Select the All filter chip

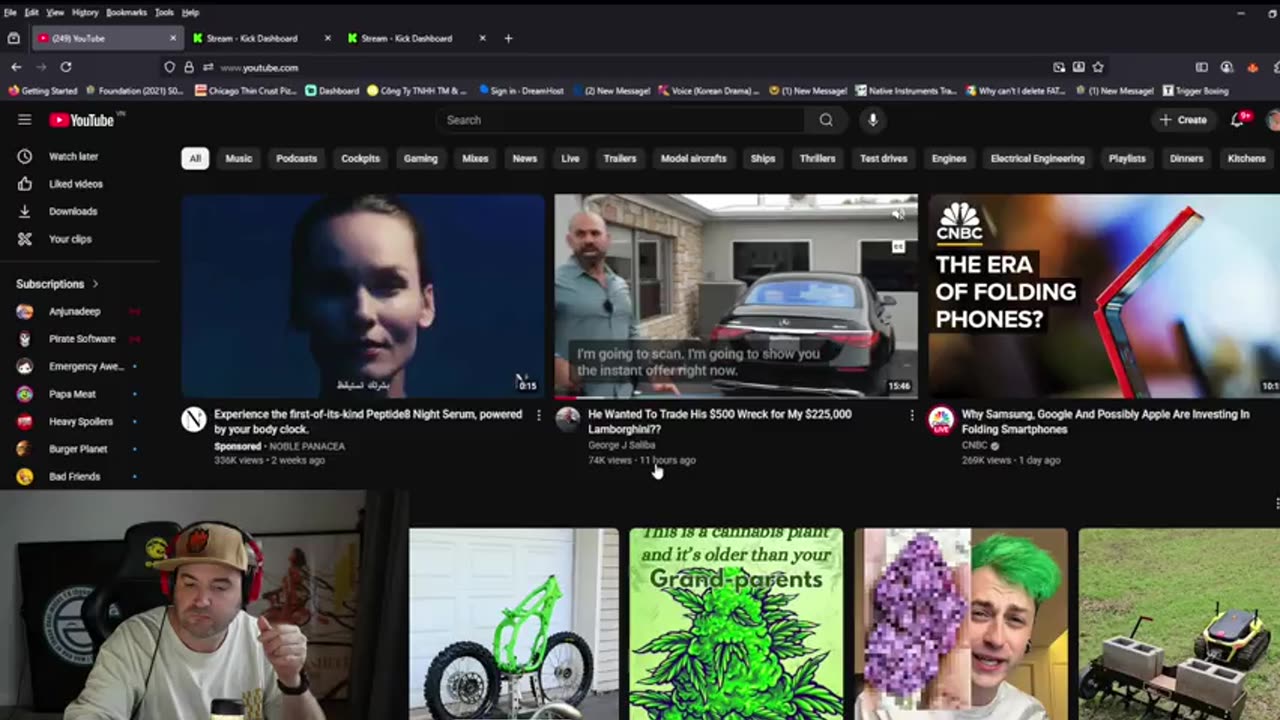195,158
